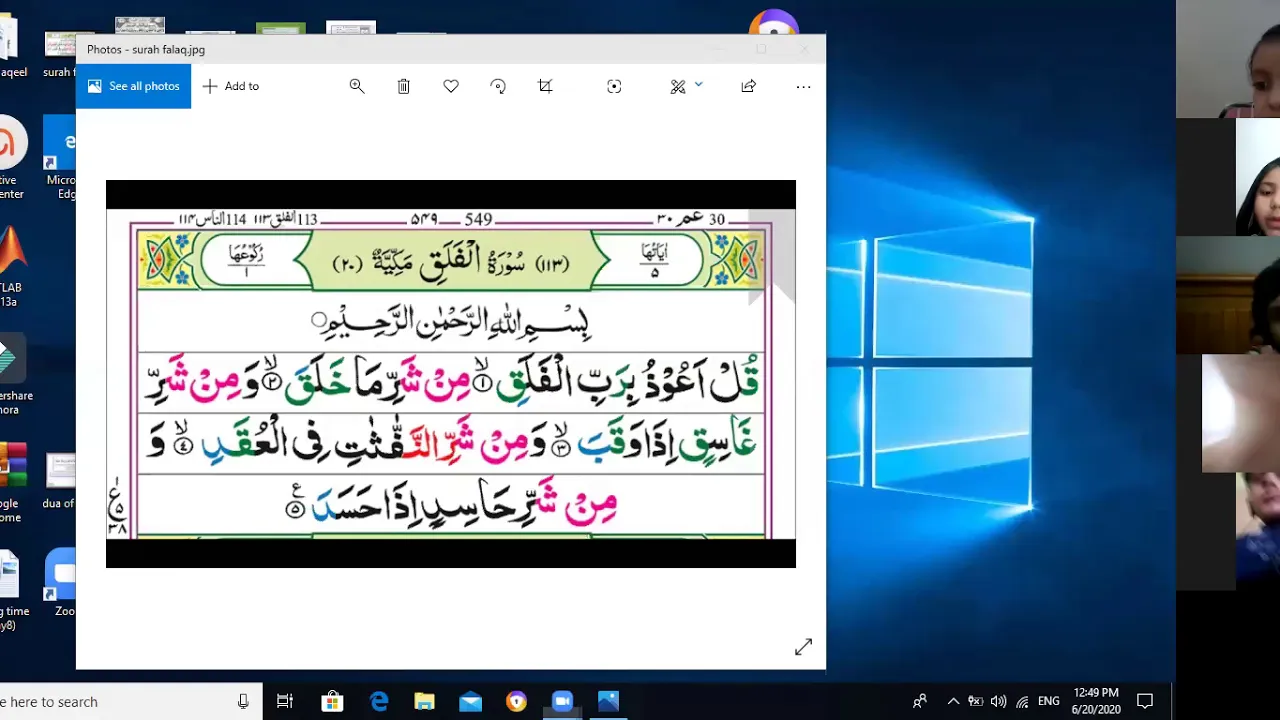Switch to Zoom on taskbar
Viewport: 1280px width, 720px height.
click(562, 702)
